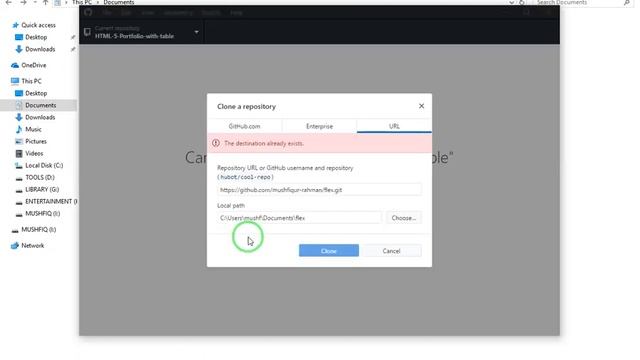Image resolution: width=640 pixels, height=360 pixels.
Task: Go back in File Explorer
Action: tap(8, 2)
